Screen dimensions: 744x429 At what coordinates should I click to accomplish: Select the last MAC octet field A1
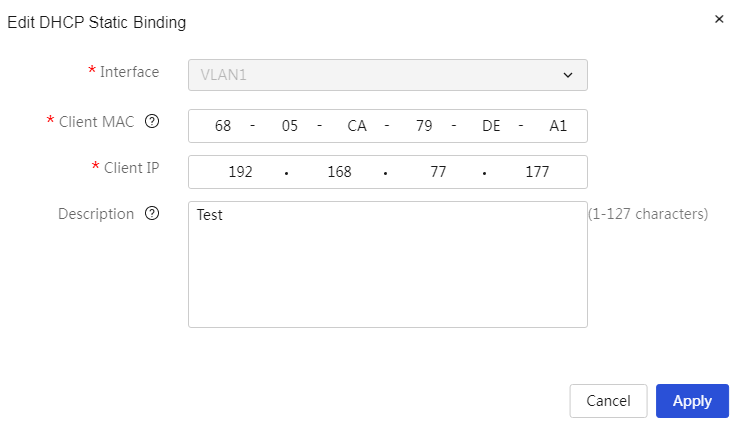coord(558,126)
